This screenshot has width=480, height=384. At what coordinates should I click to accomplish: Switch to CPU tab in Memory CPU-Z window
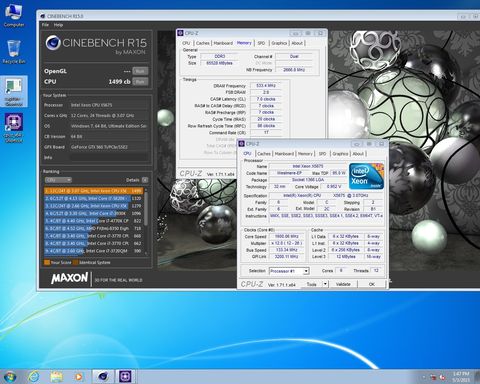(186, 43)
